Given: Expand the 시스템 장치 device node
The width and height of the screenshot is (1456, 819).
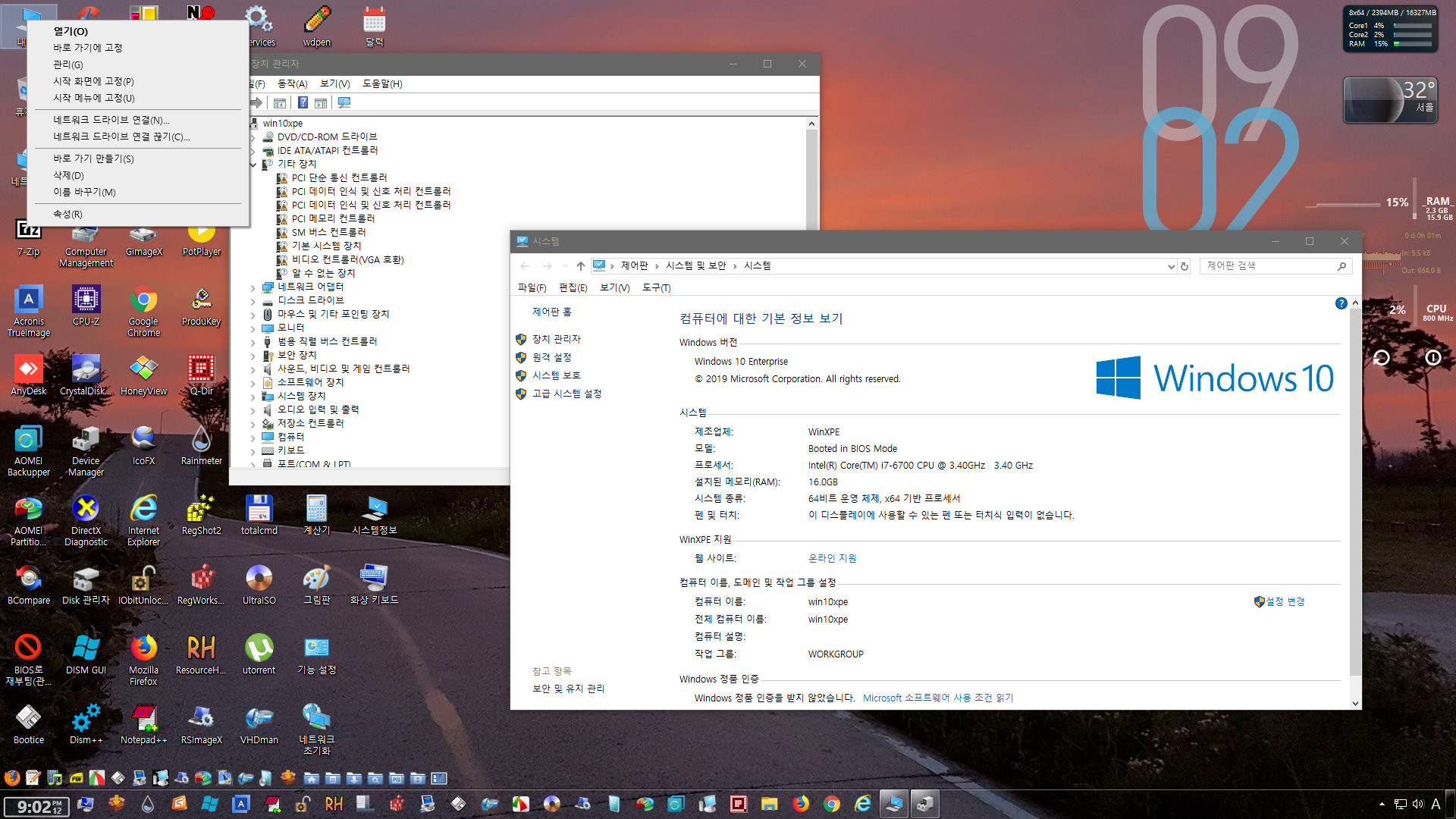Looking at the screenshot, I should click(x=253, y=397).
